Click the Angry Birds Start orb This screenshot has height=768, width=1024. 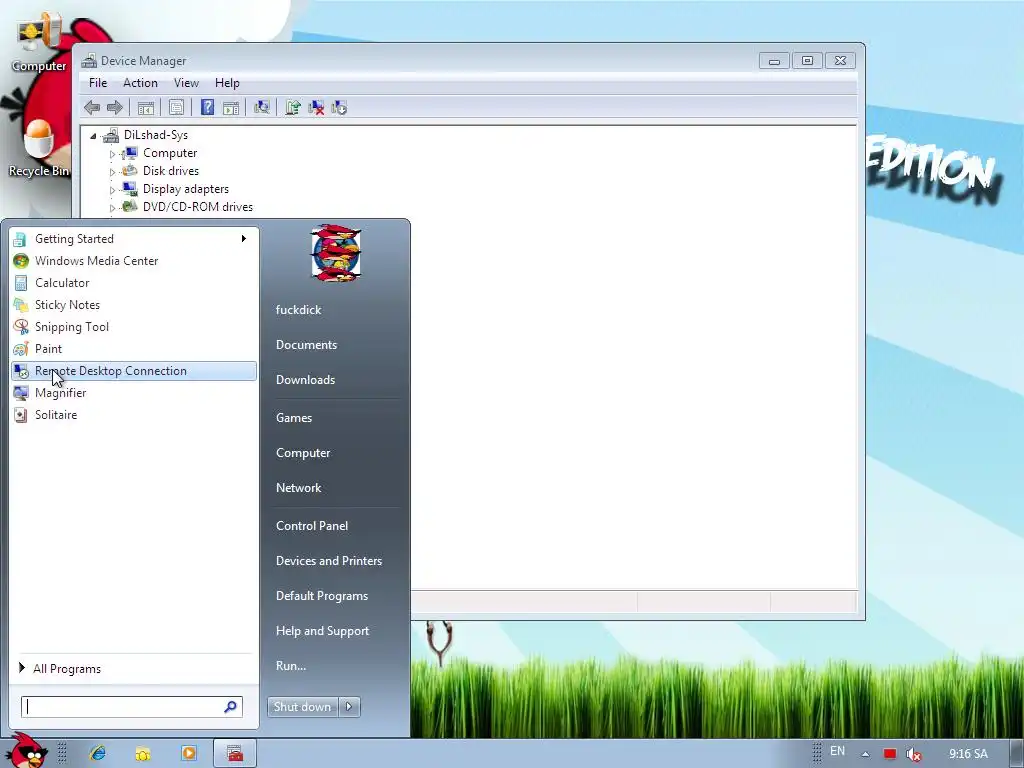pos(26,751)
